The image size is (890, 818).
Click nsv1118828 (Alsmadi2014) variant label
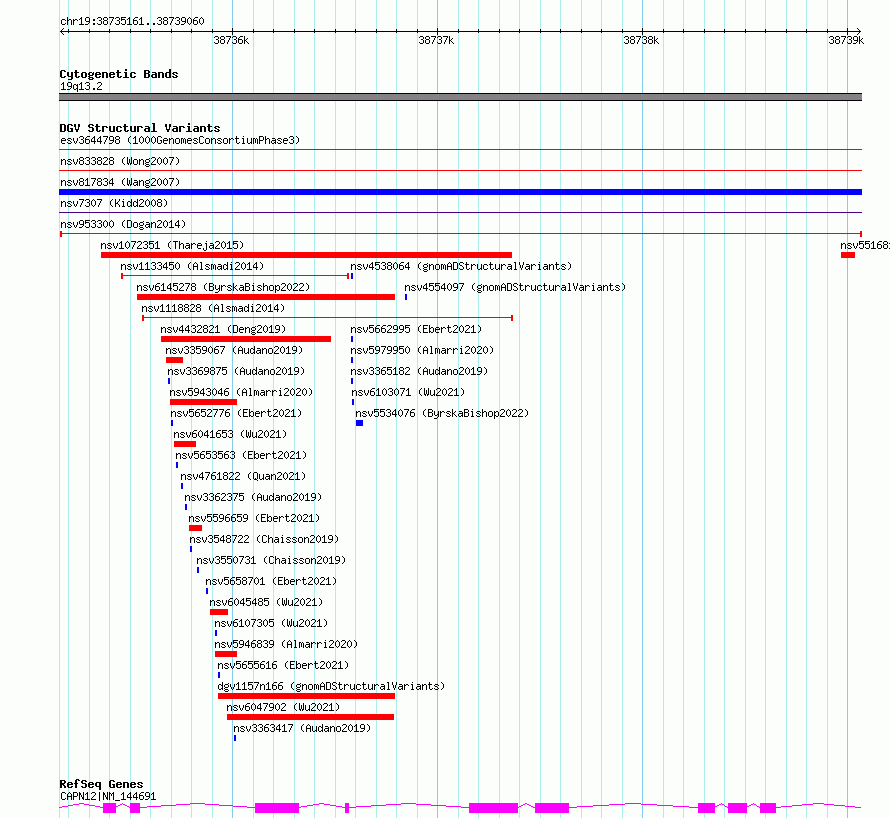pyautogui.click(x=213, y=308)
